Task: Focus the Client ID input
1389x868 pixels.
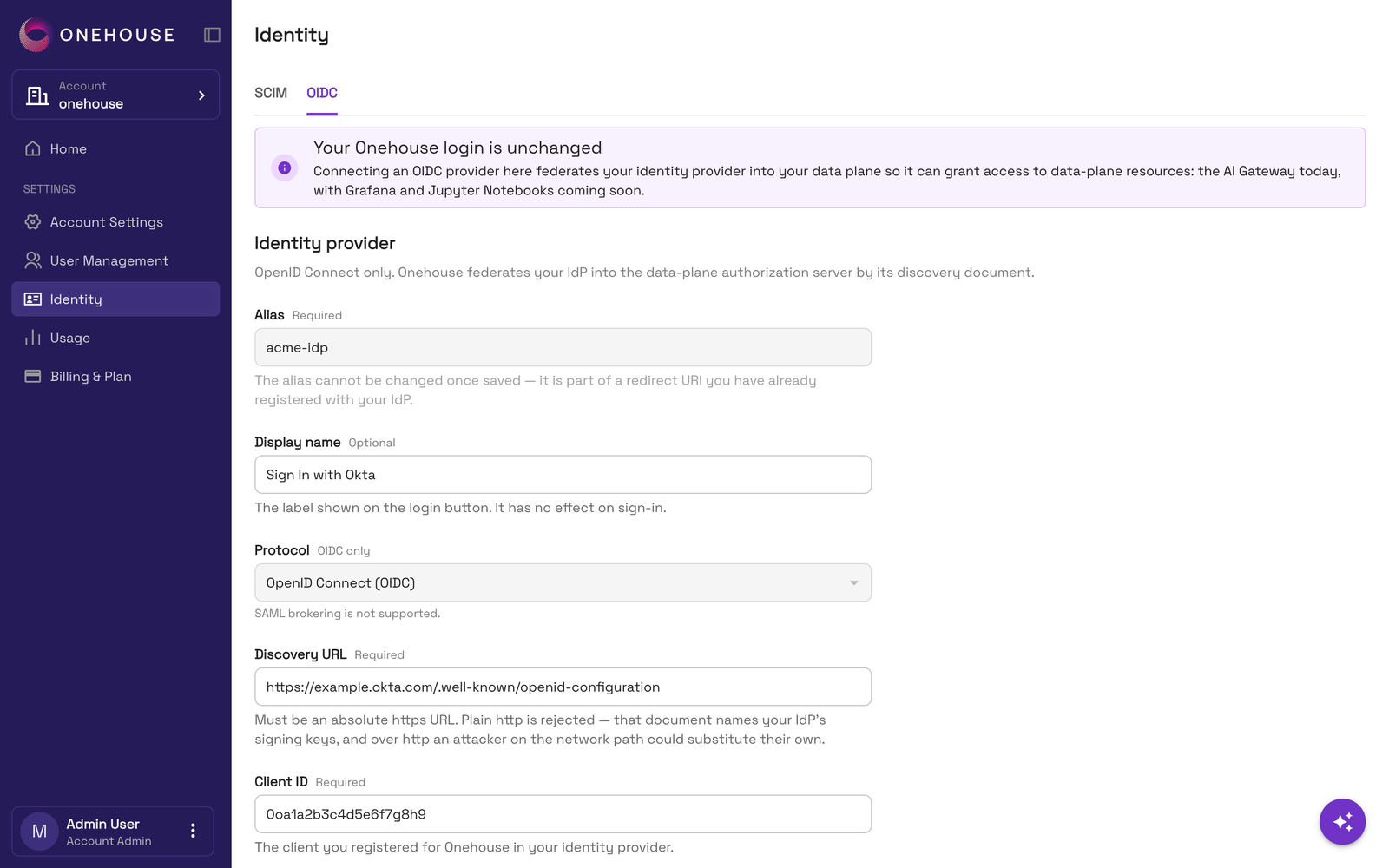Action: click(x=563, y=814)
